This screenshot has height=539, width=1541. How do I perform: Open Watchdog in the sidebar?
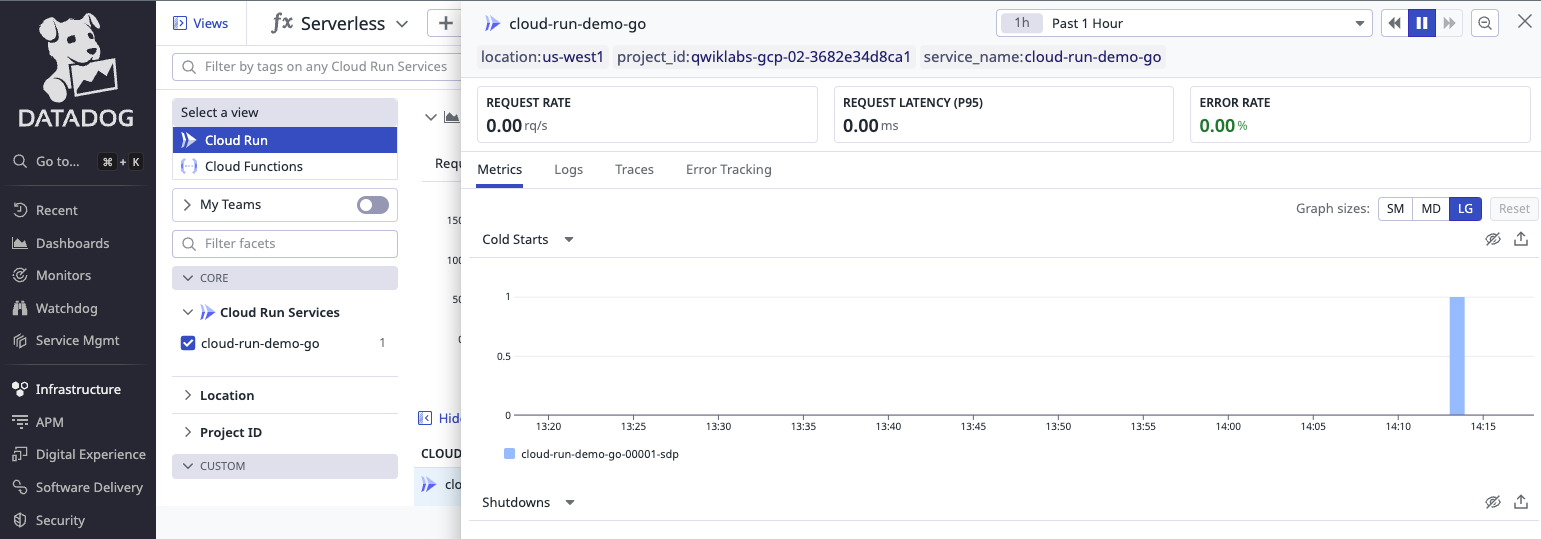[x=54, y=308]
